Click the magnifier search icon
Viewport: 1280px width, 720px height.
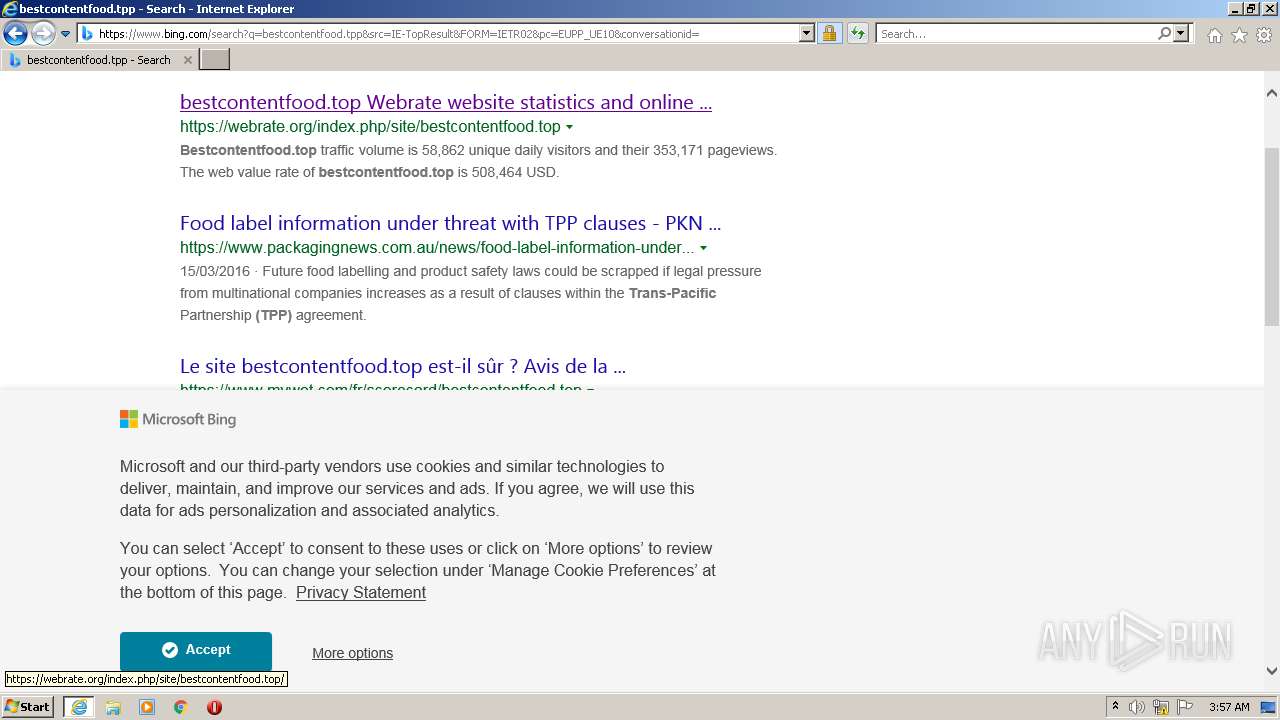(x=1164, y=34)
